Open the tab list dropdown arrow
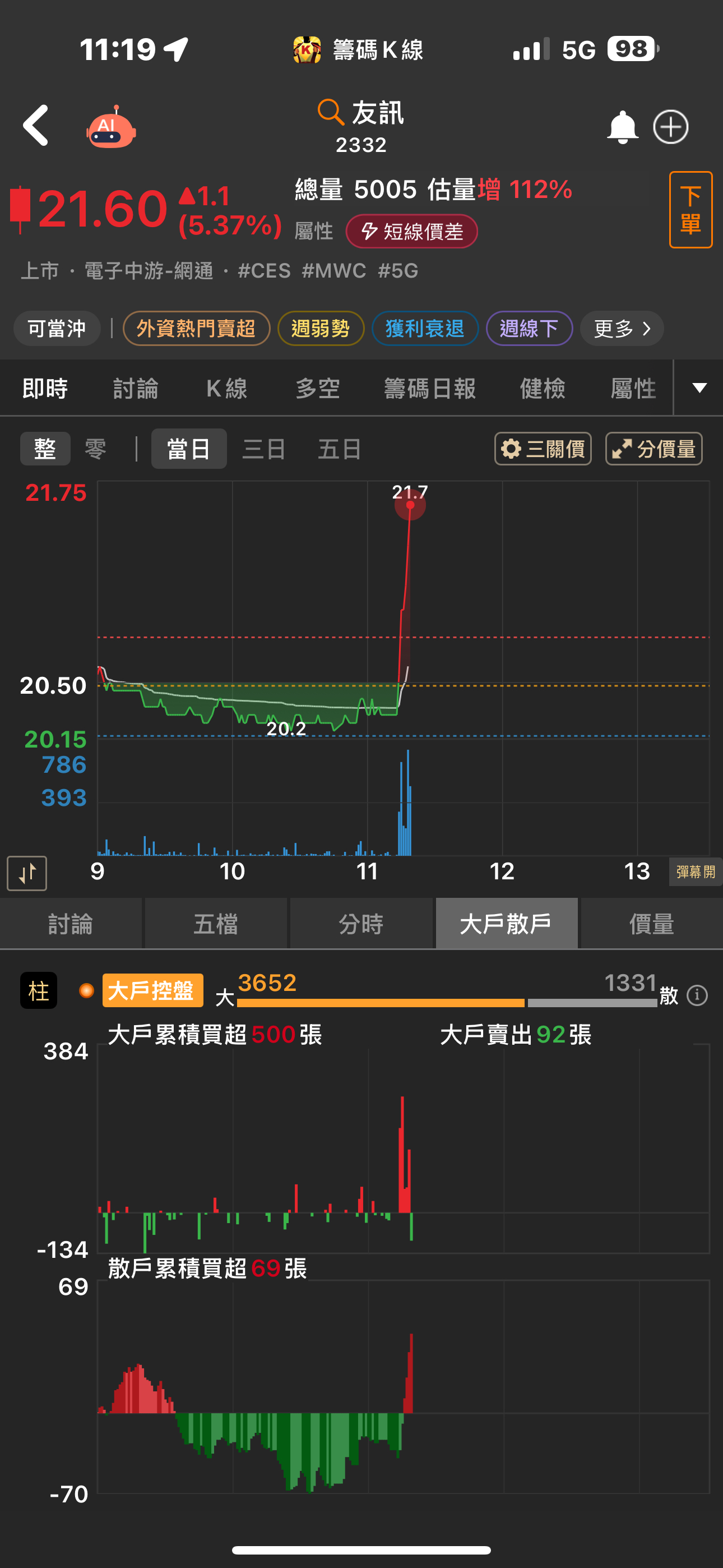723x1568 pixels. [699, 388]
